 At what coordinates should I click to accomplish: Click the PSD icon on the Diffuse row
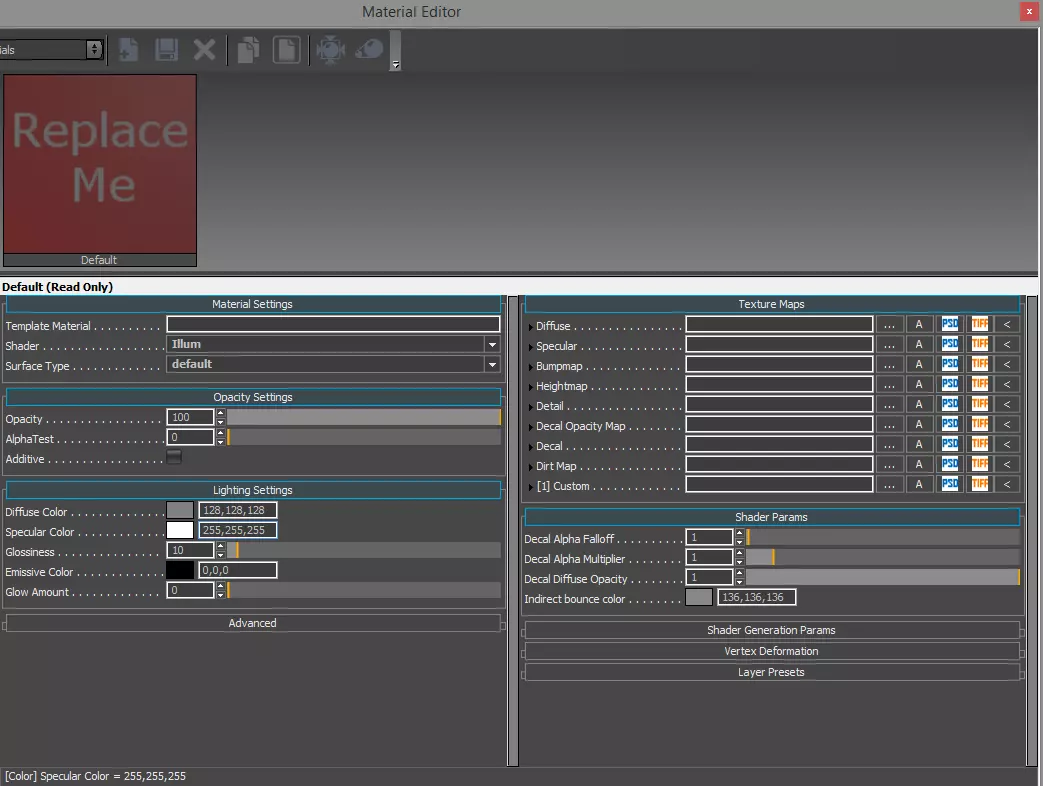click(950, 325)
